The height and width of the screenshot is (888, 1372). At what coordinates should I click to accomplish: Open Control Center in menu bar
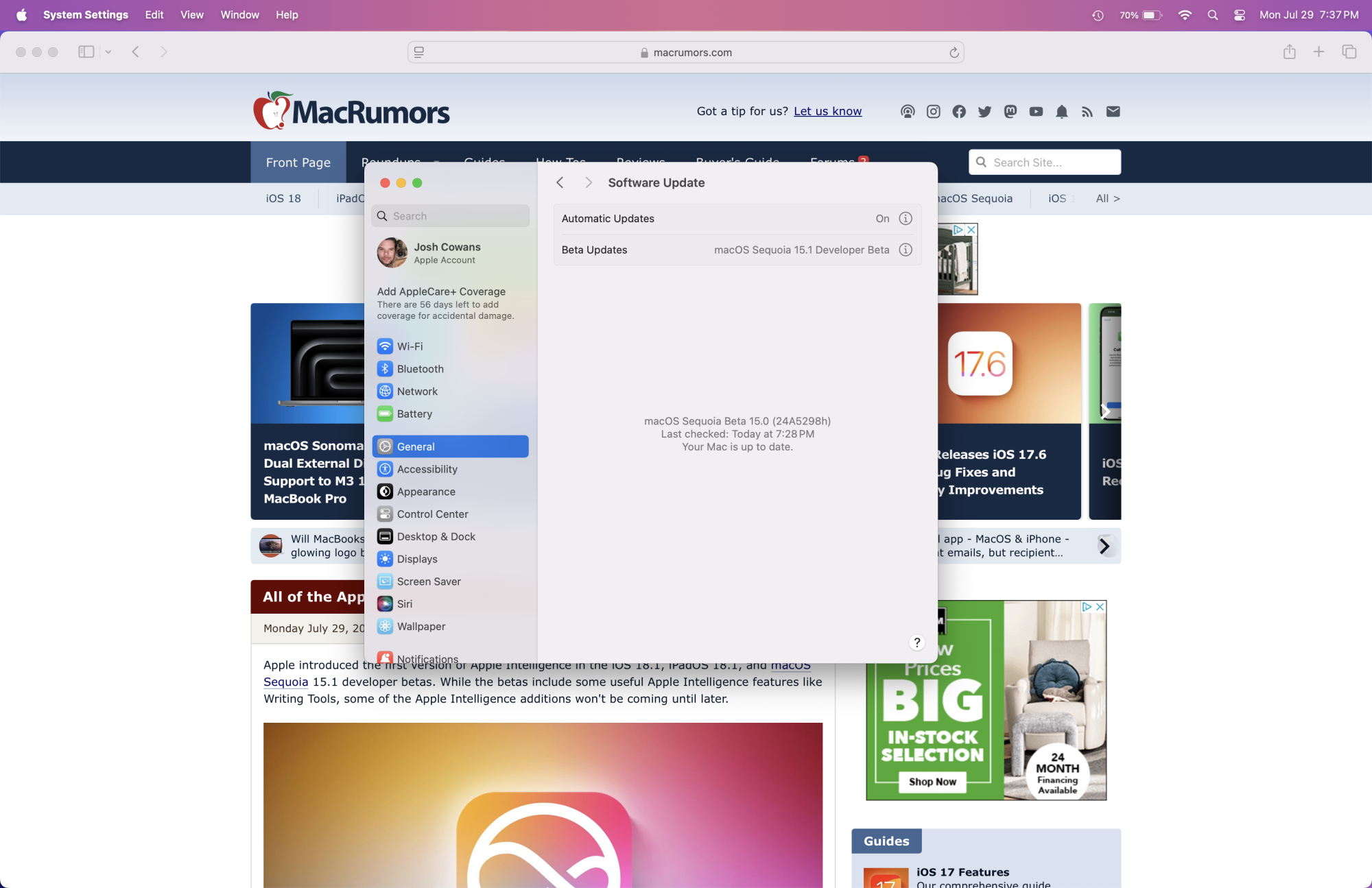click(x=1239, y=15)
